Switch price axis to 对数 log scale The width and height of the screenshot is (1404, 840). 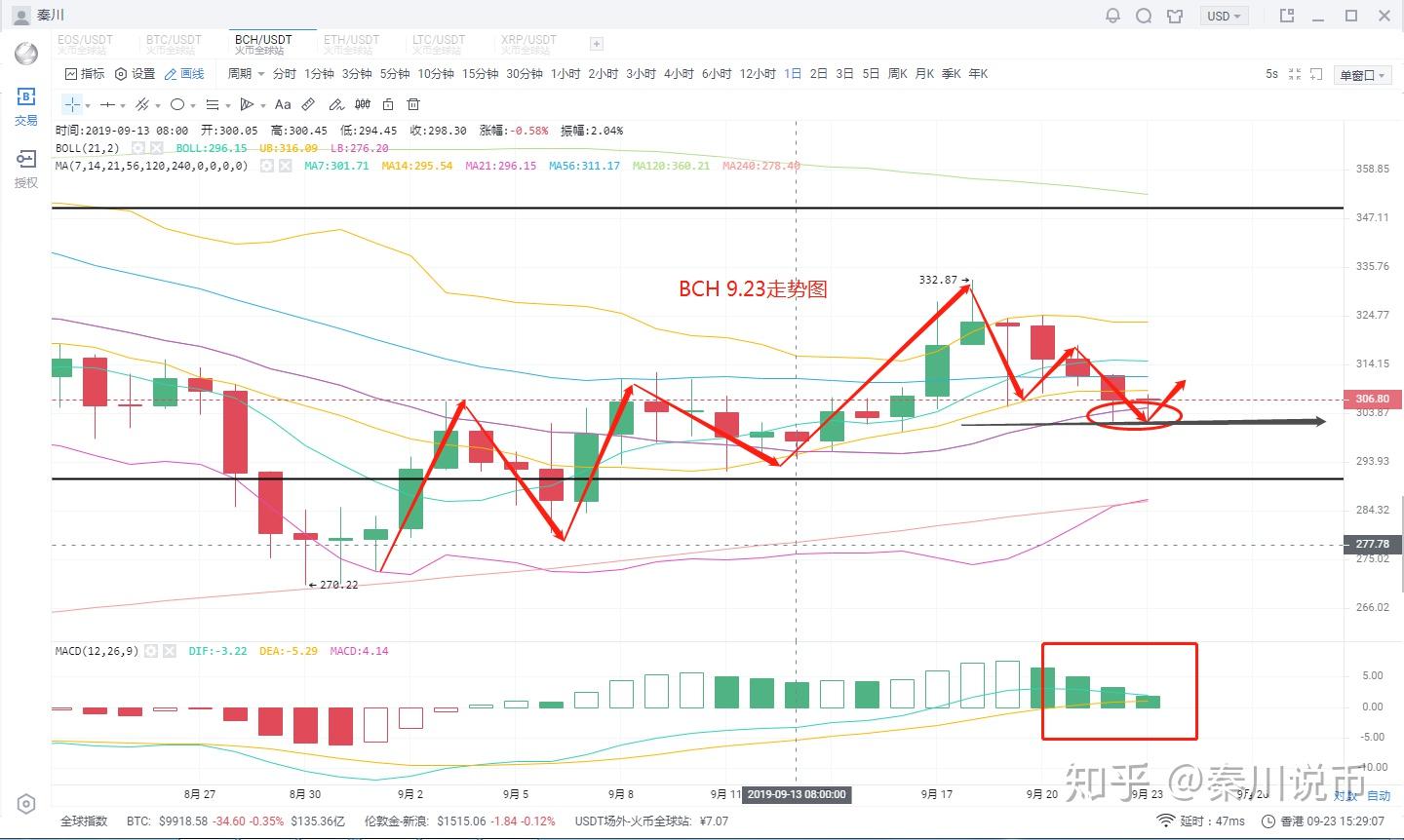pos(1346,796)
